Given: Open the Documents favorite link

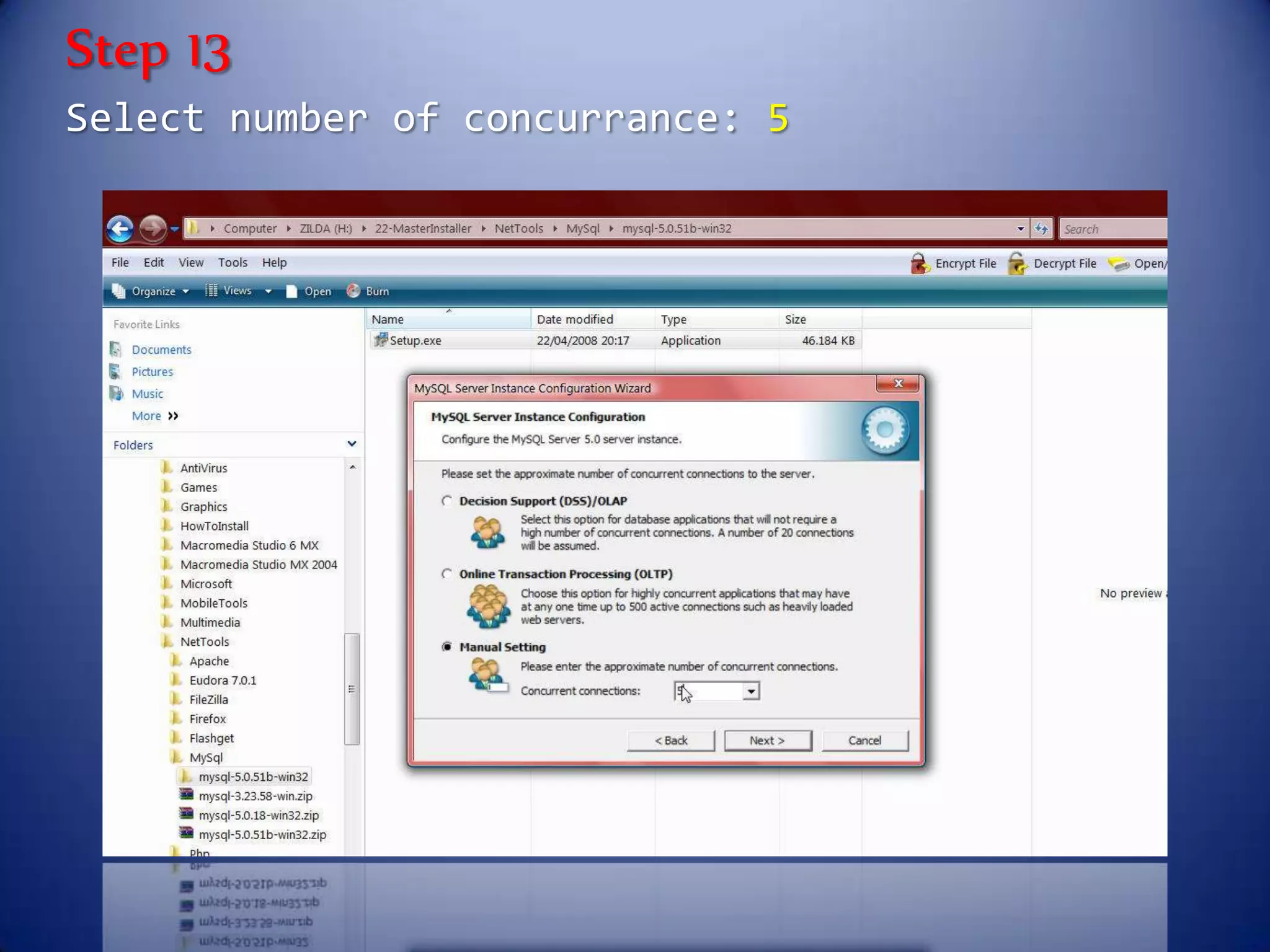Looking at the screenshot, I should (x=161, y=350).
